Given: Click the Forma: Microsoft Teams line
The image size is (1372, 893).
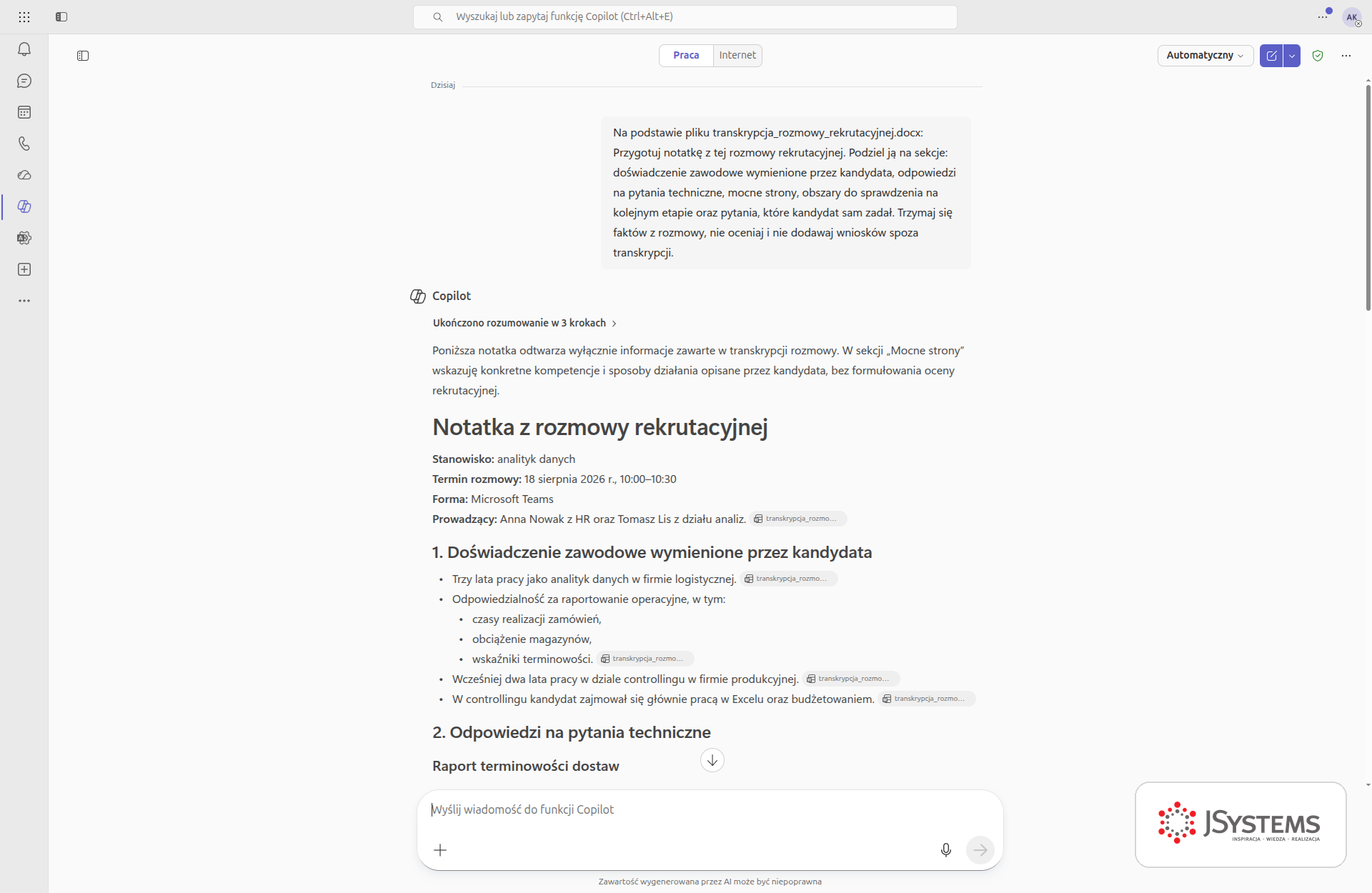Looking at the screenshot, I should tap(493, 499).
